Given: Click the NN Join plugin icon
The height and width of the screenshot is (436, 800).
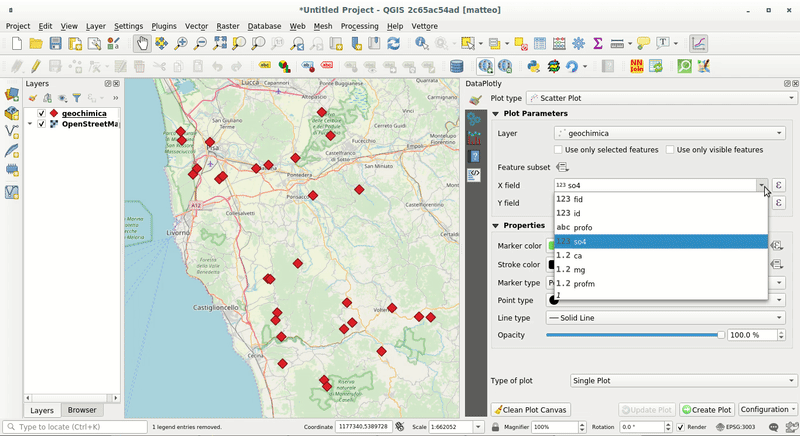Looking at the screenshot, I should point(637,66).
